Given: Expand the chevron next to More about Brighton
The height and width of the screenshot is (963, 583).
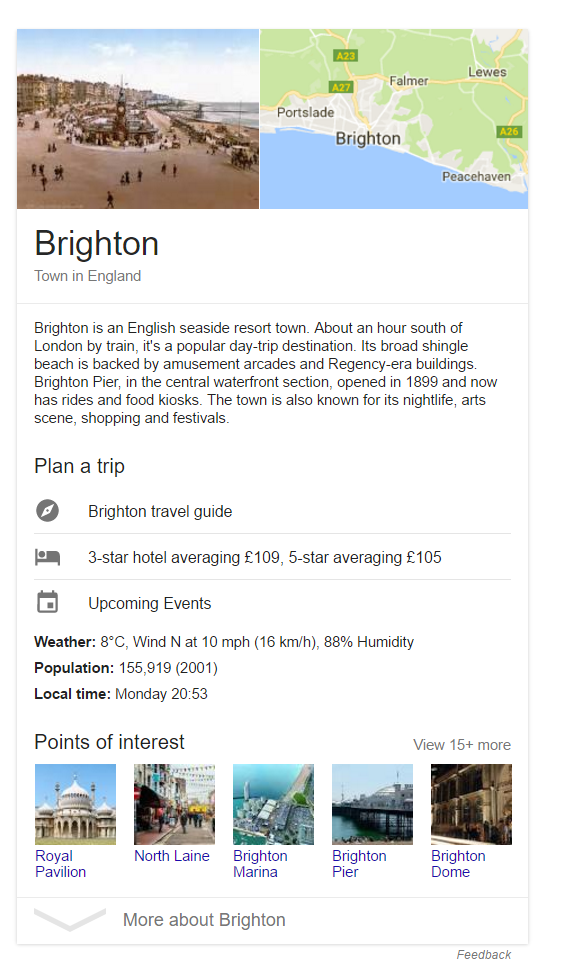Looking at the screenshot, I should tap(69, 919).
